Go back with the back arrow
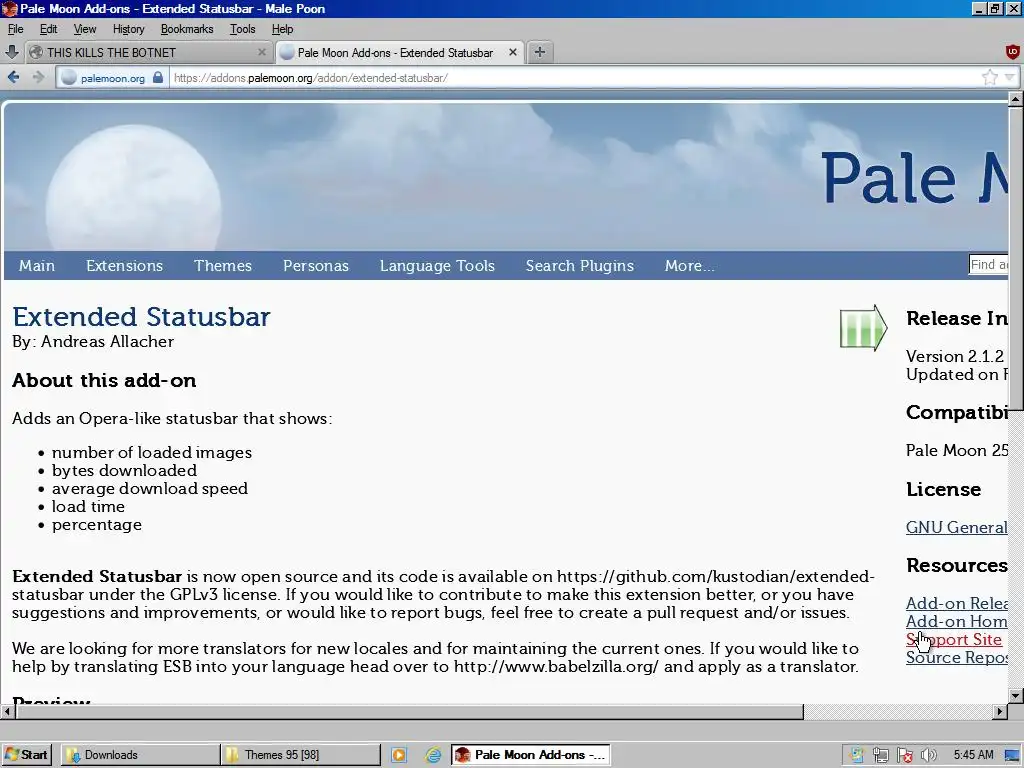This screenshot has width=1024, height=768. (13, 78)
